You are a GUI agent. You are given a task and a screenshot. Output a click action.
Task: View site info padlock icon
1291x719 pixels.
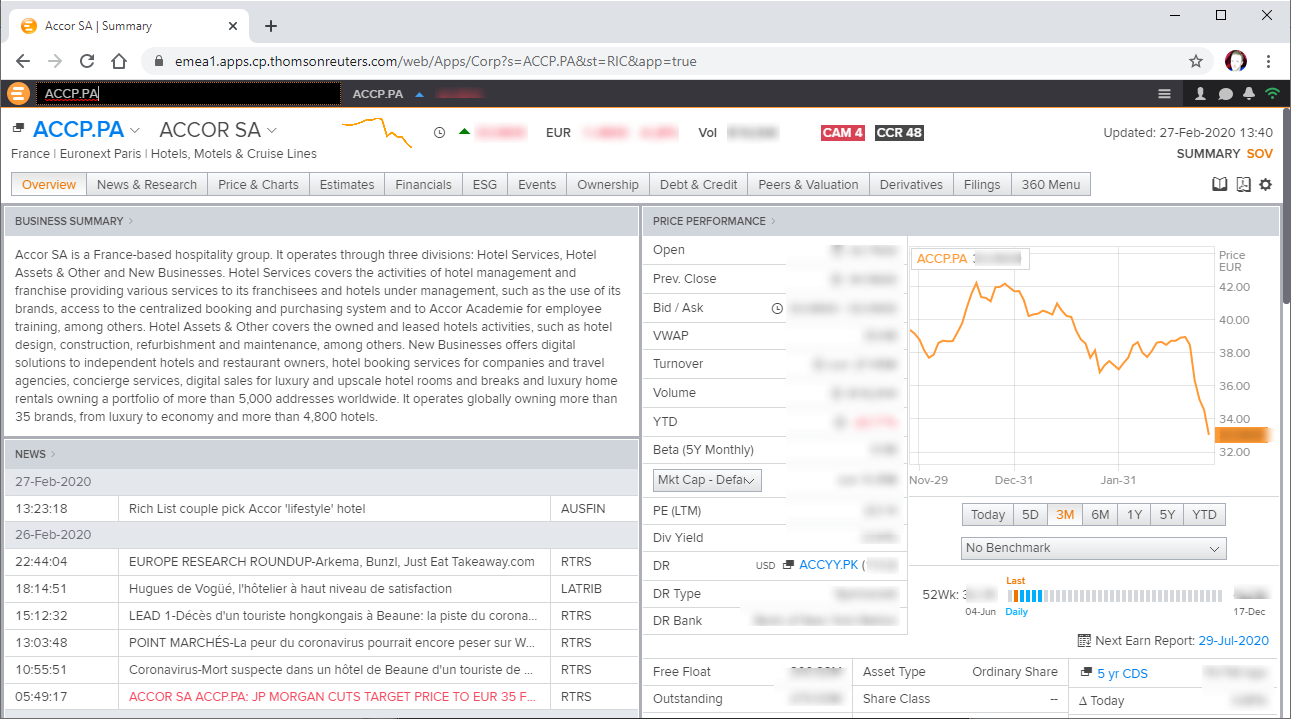(159, 61)
